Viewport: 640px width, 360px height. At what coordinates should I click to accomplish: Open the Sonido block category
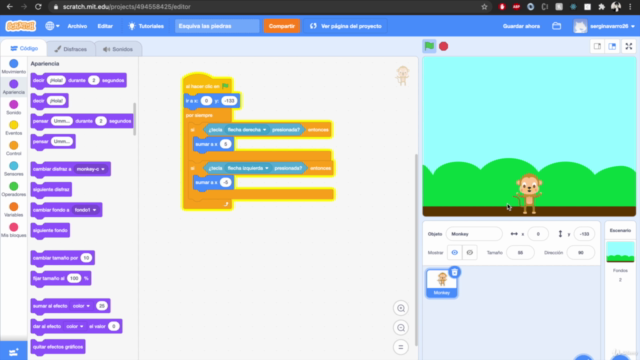pyautogui.click(x=13, y=107)
